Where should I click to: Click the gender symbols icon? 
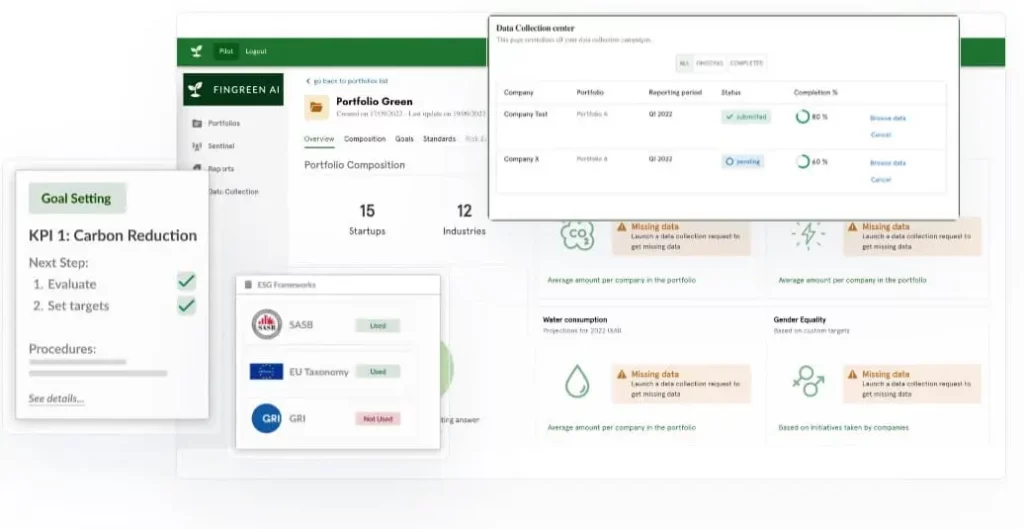[x=808, y=381]
